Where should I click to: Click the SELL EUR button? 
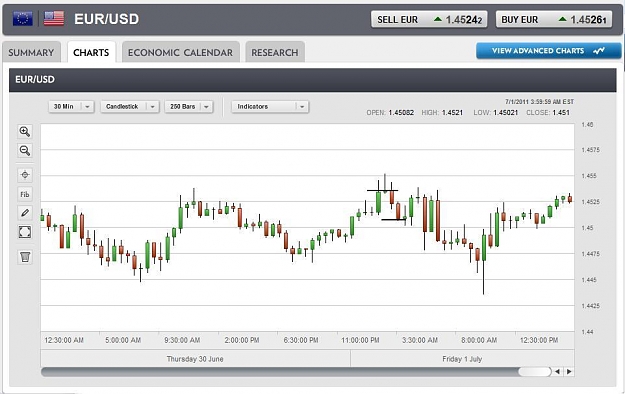pyautogui.click(x=429, y=19)
